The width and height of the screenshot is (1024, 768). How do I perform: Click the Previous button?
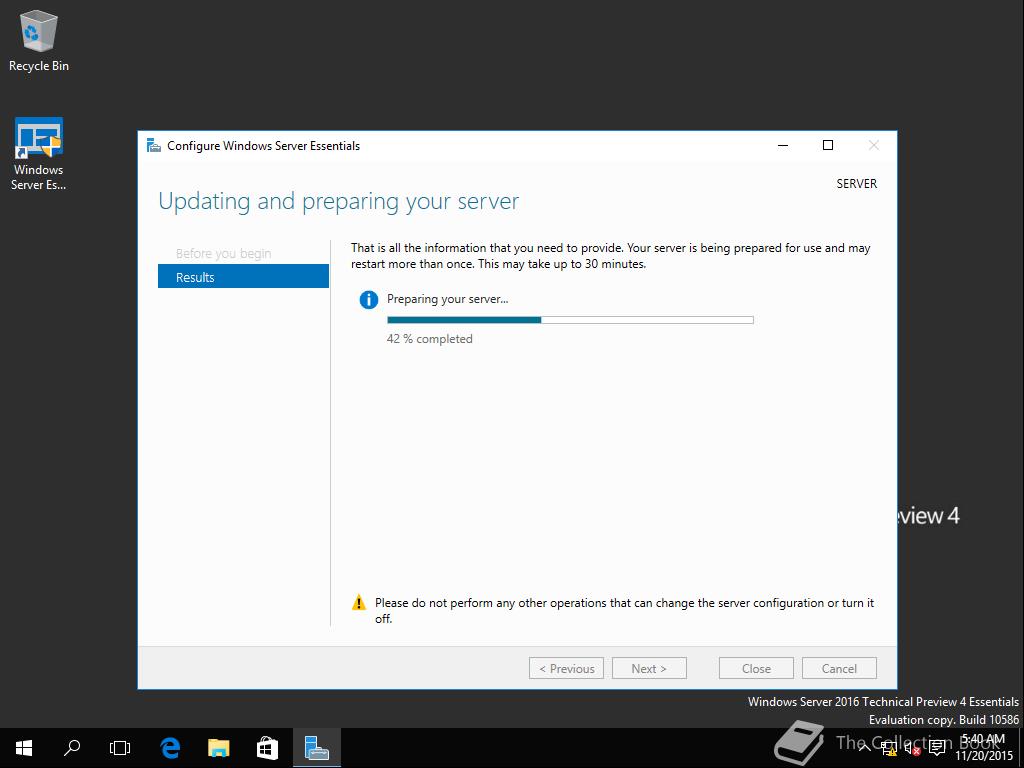[566, 668]
